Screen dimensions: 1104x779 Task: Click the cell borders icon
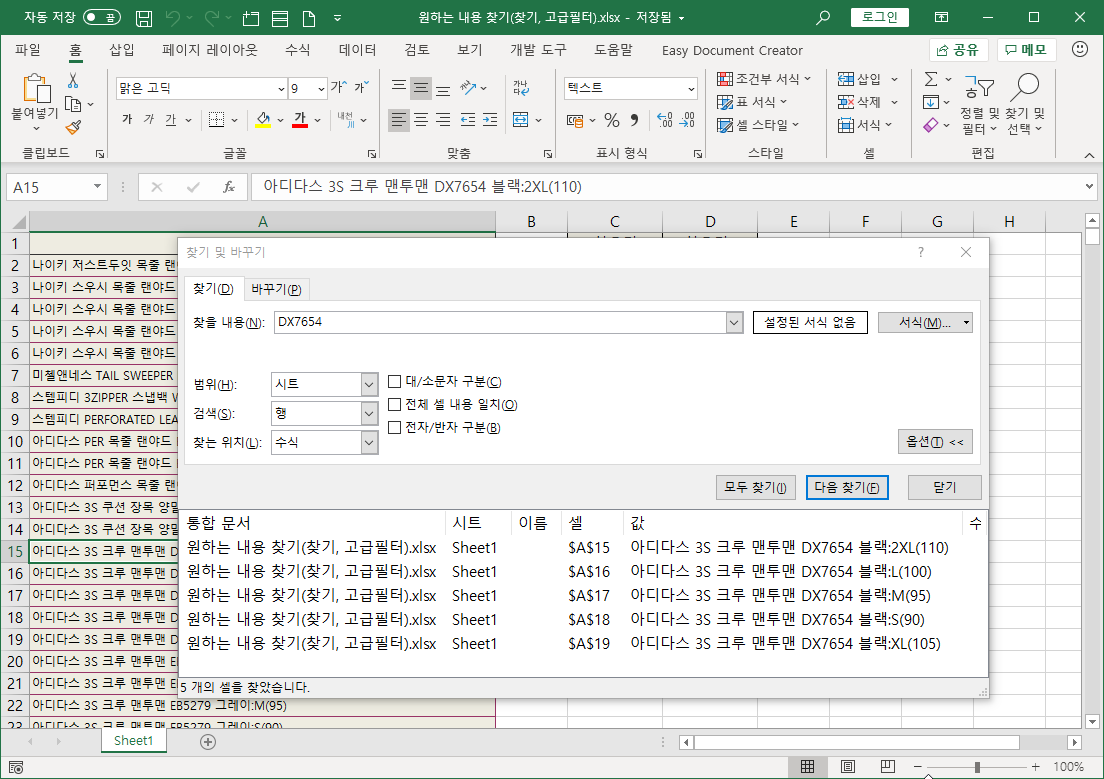tap(216, 120)
